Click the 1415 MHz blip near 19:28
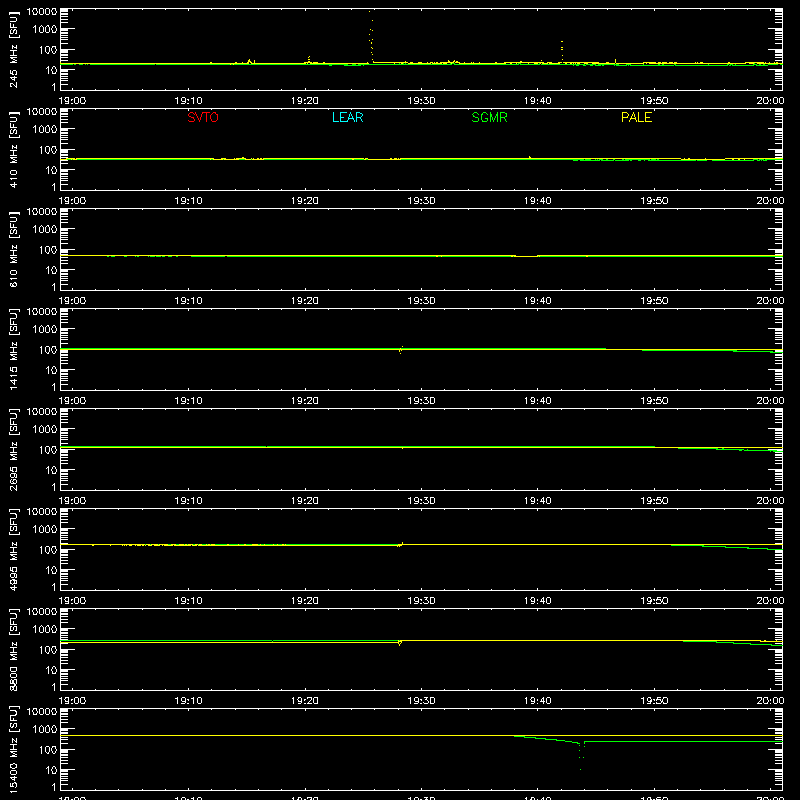This screenshot has height=800, width=800. [401, 349]
